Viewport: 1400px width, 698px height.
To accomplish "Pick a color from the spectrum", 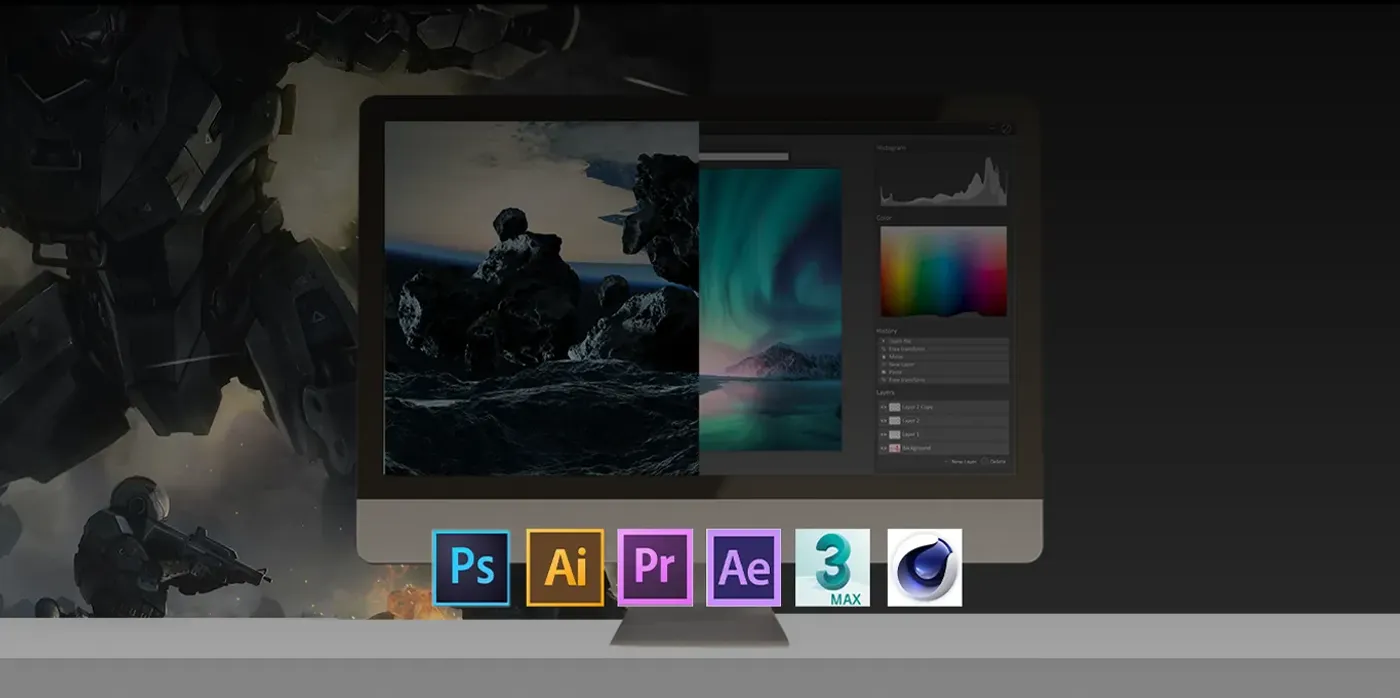I will [x=943, y=271].
